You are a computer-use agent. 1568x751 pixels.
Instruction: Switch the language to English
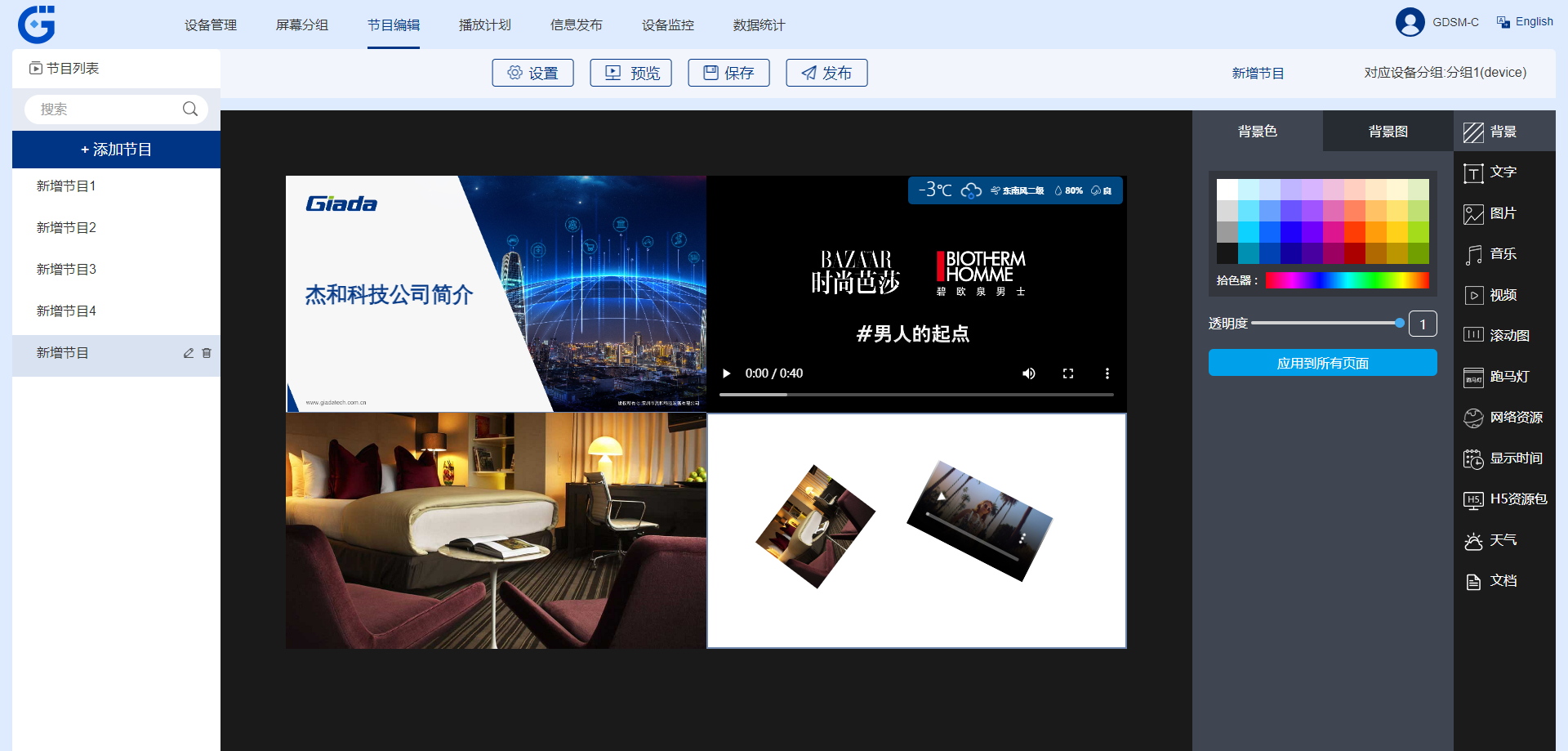click(1526, 22)
